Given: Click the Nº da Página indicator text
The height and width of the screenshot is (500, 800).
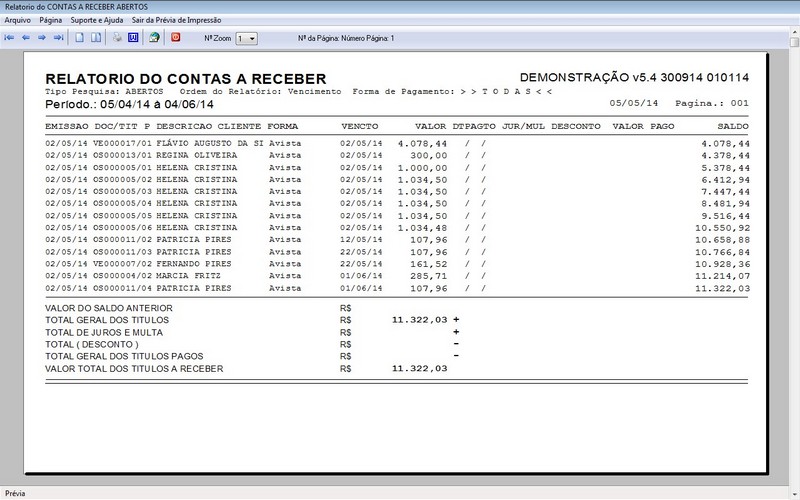Looking at the screenshot, I should [346, 38].
